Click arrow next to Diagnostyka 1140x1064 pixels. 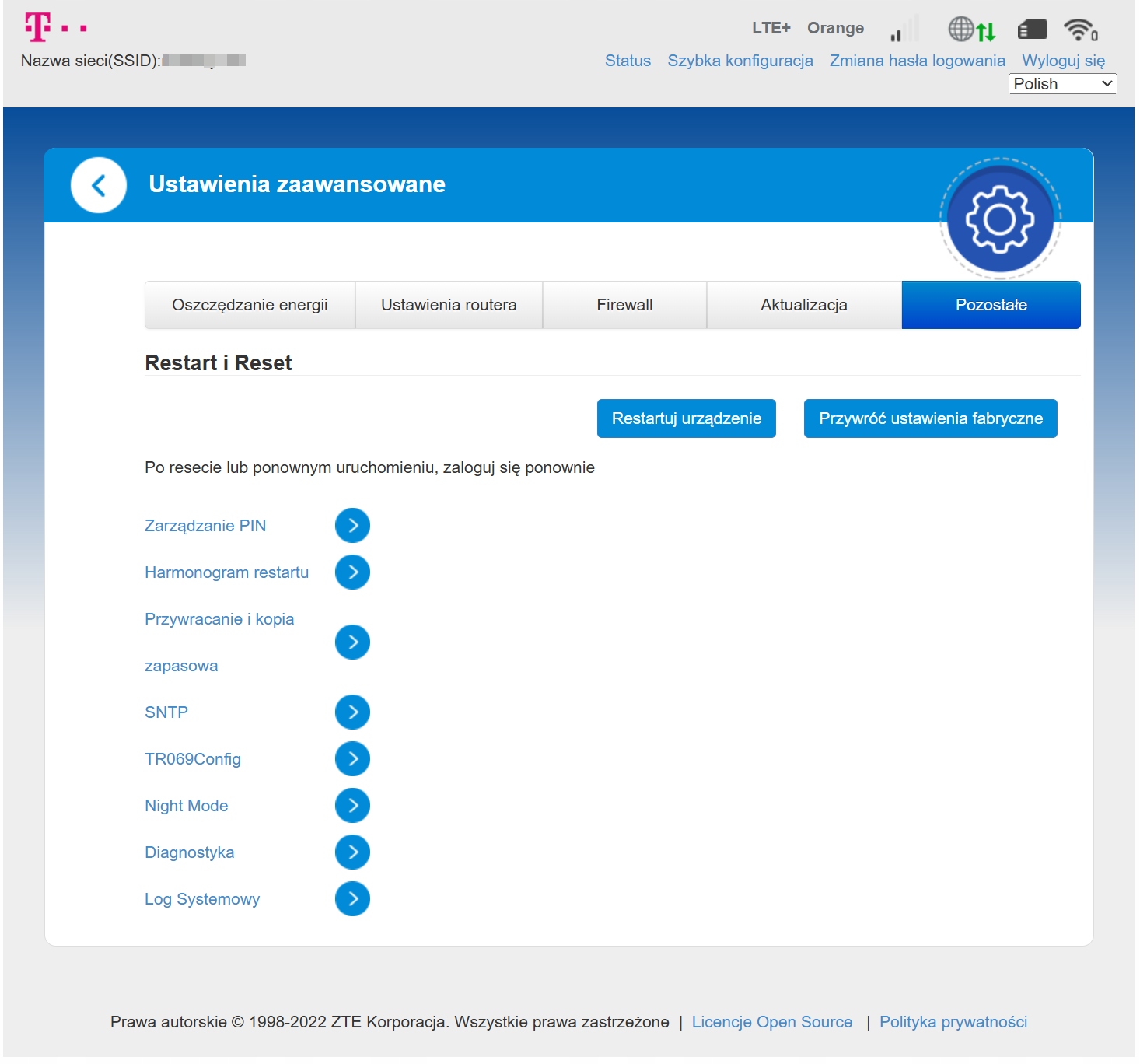pos(352,852)
